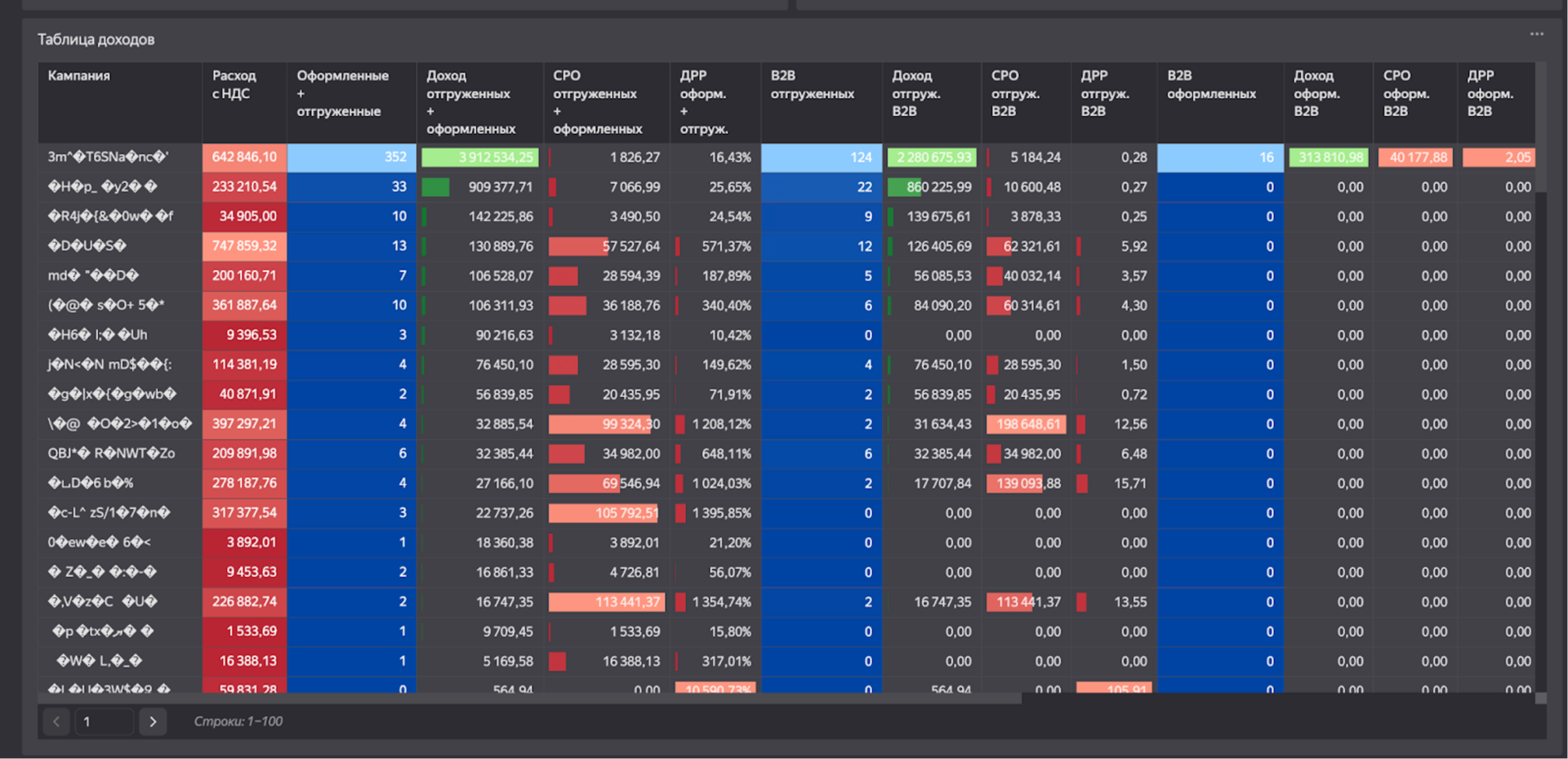Open the three-dot widget menu
Image resolution: width=1568 pixels, height=759 pixels.
point(1536,34)
